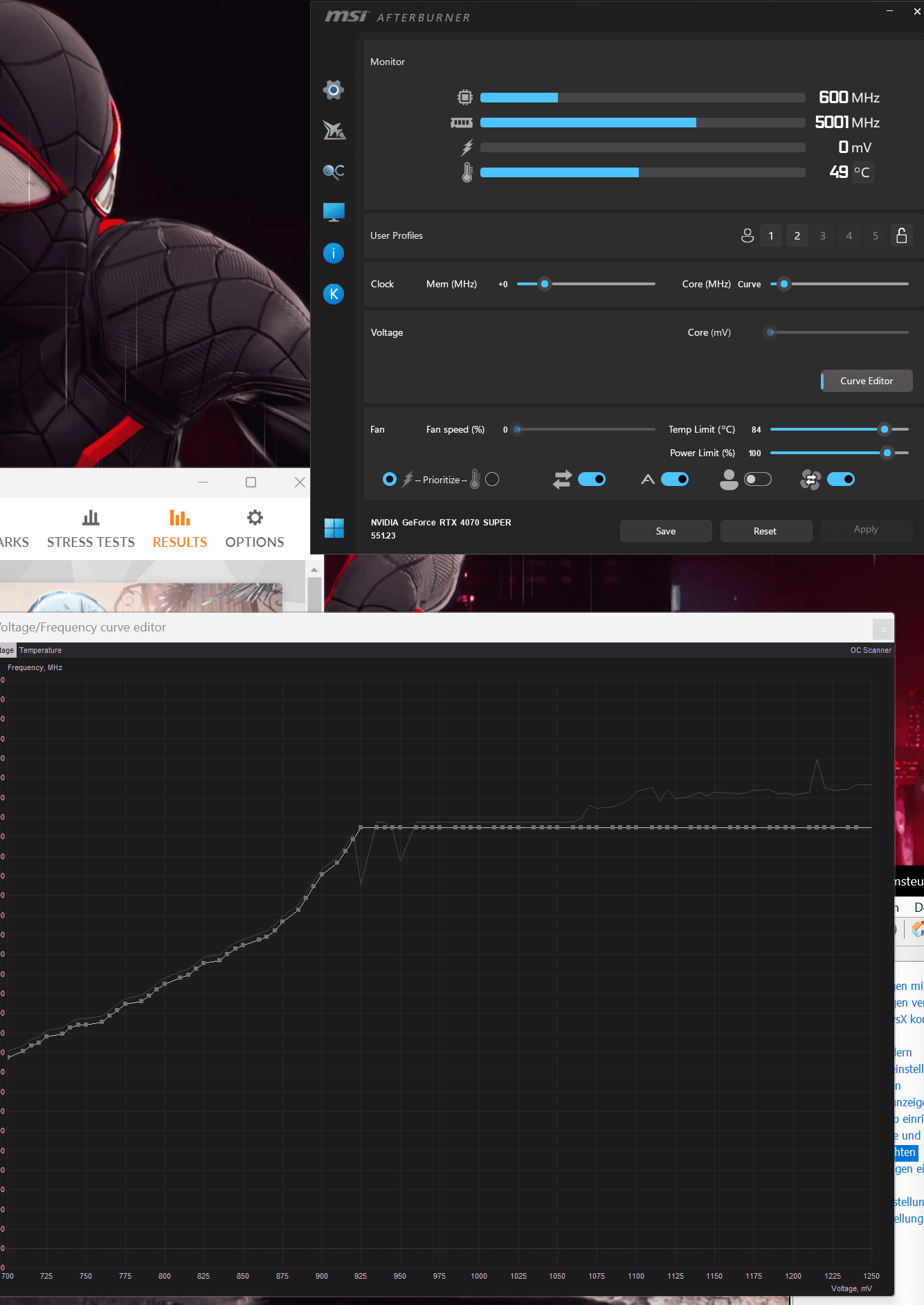
Task: Click the Reset button in Afterburner
Action: point(765,531)
